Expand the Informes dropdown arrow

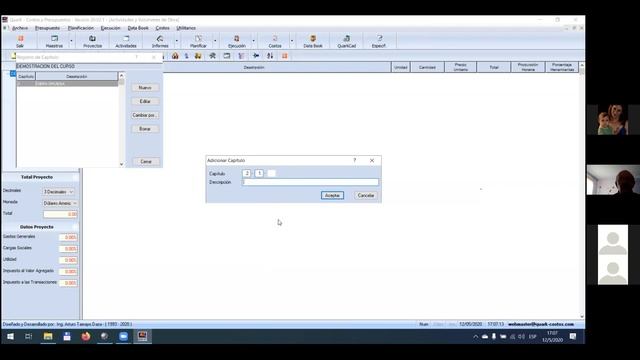point(176,41)
